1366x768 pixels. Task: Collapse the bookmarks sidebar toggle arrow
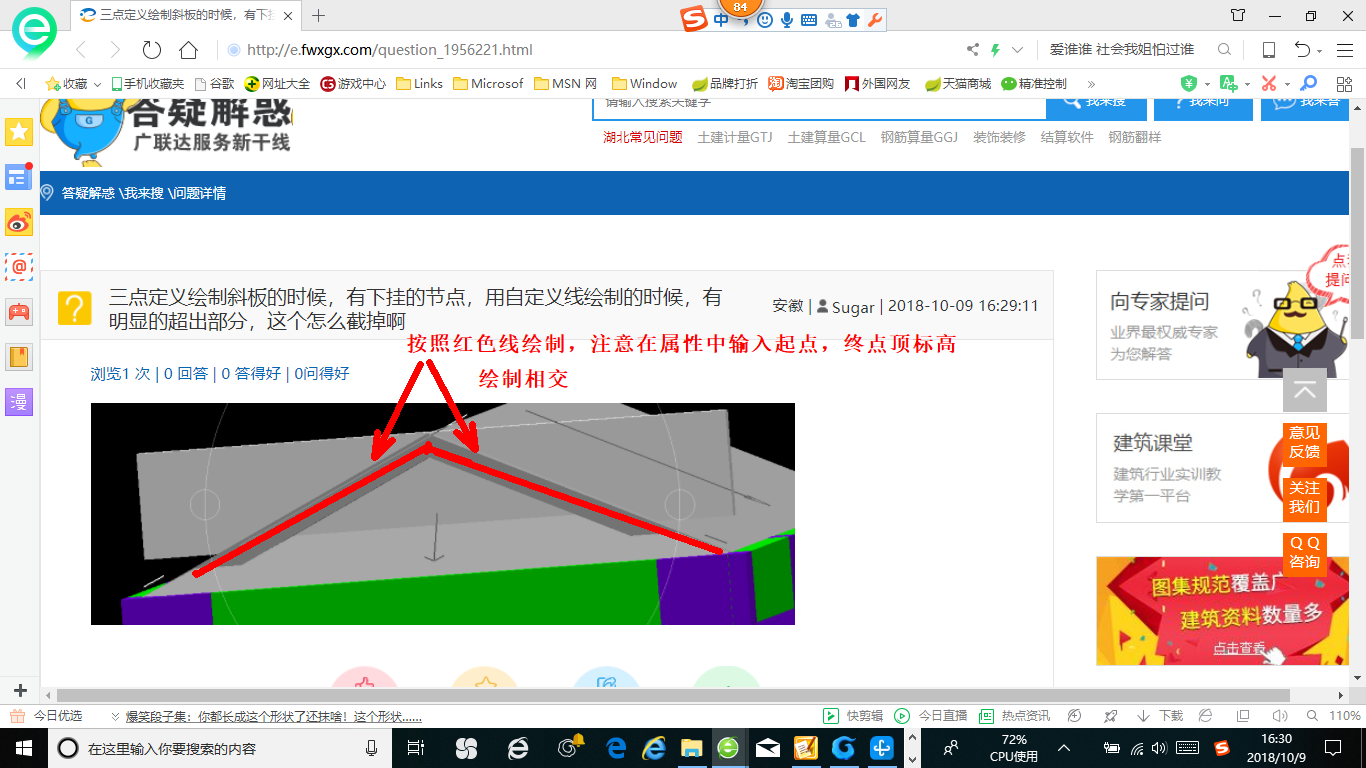point(21,84)
